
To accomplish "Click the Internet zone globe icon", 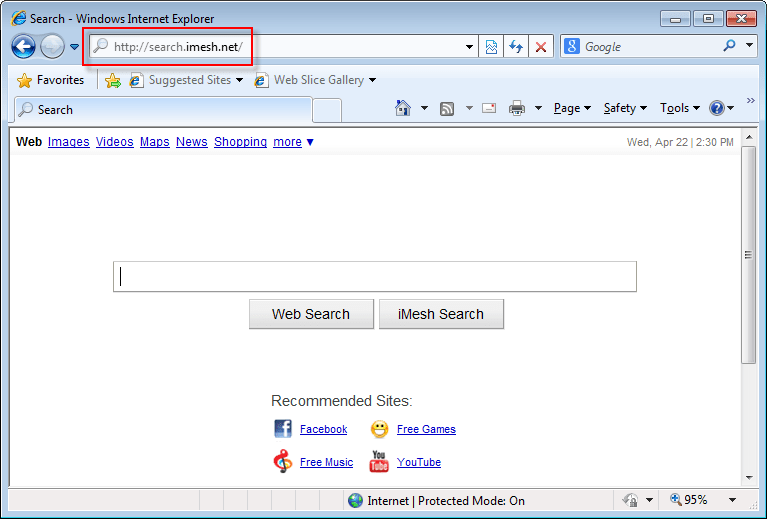I will 355,500.
